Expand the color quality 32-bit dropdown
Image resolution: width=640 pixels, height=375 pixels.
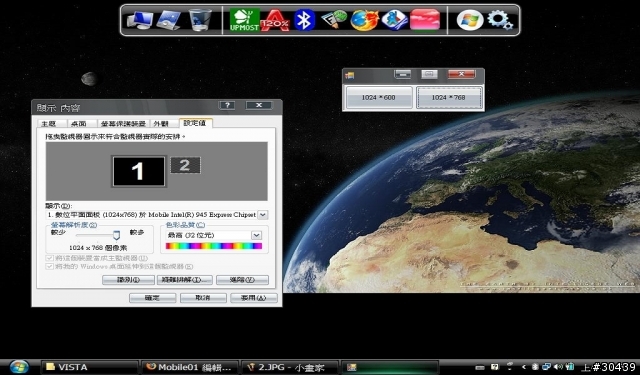tap(256, 235)
